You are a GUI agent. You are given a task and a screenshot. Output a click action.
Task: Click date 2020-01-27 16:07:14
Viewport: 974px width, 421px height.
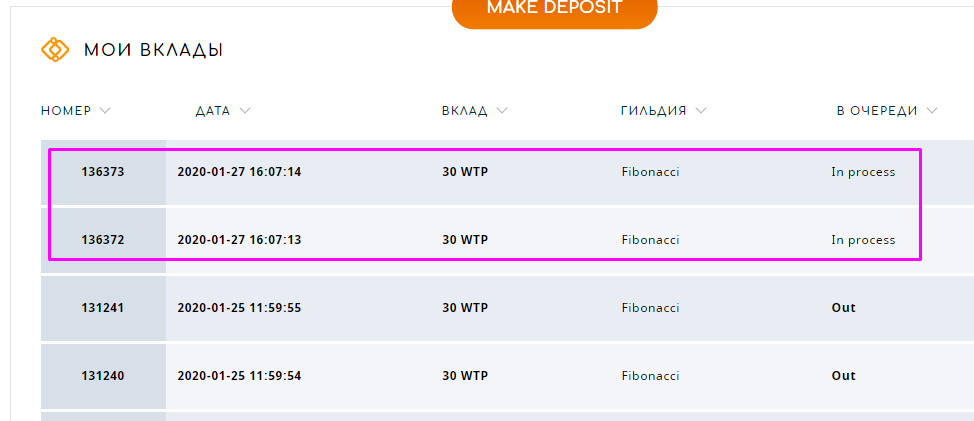pyautogui.click(x=239, y=172)
